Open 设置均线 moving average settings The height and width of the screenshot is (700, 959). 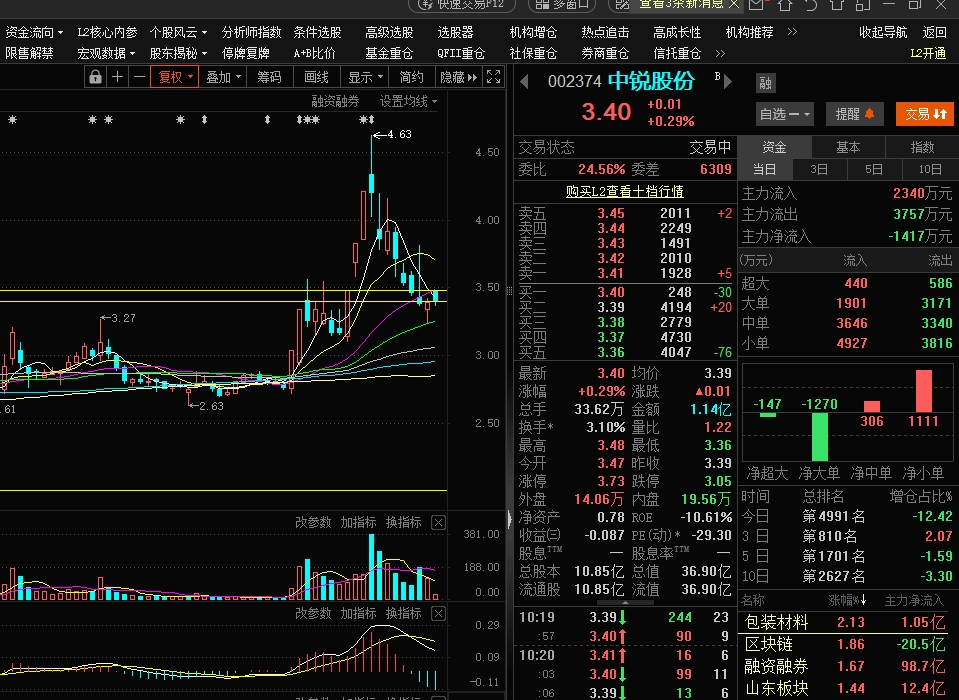(408, 101)
